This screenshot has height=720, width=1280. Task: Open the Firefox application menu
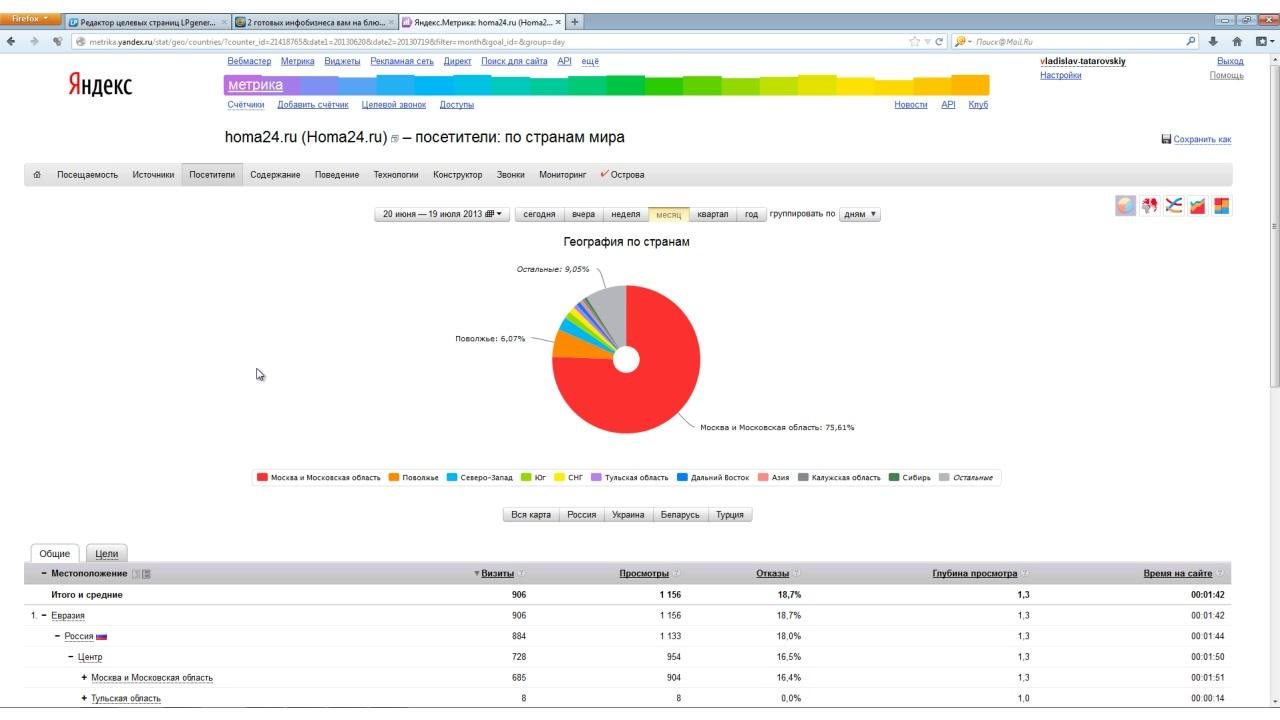pyautogui.click(x=30, y=19)
